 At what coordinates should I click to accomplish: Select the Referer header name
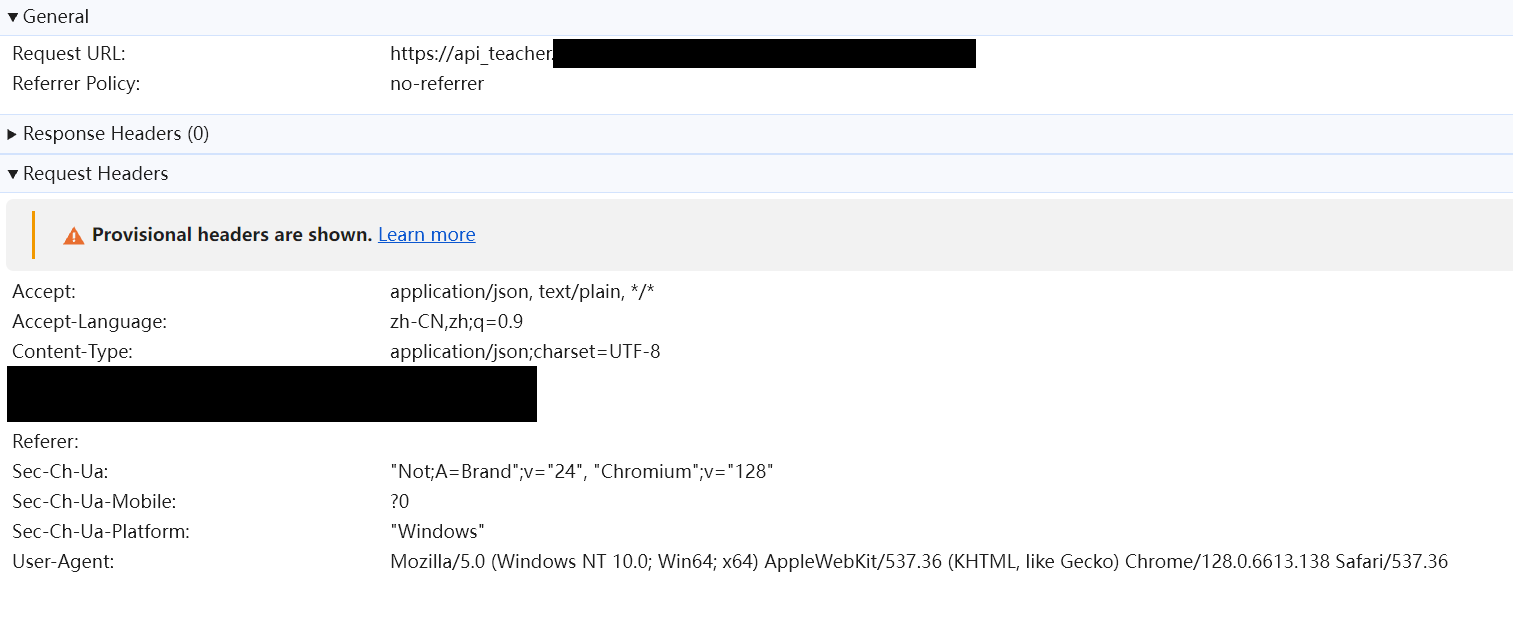(x=45, y=442)
